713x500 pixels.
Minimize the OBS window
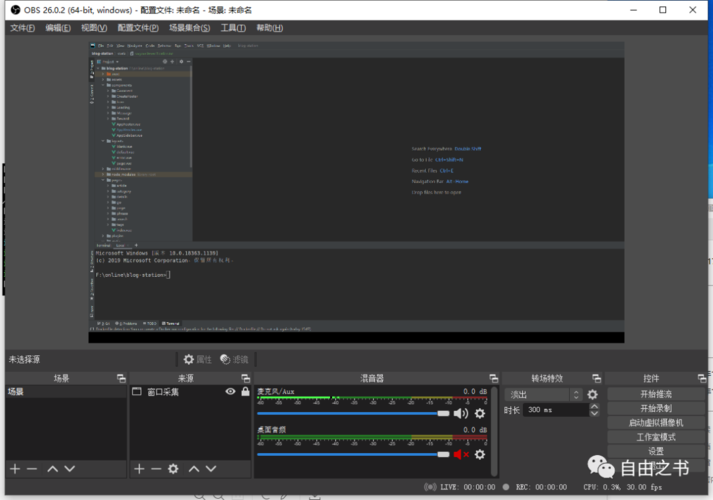point(633,10)
